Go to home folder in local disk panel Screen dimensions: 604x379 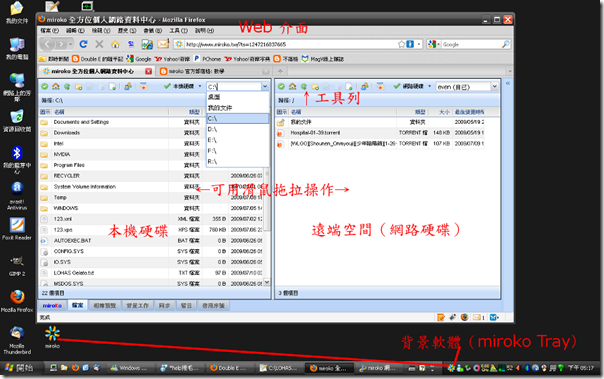point(56,86)
